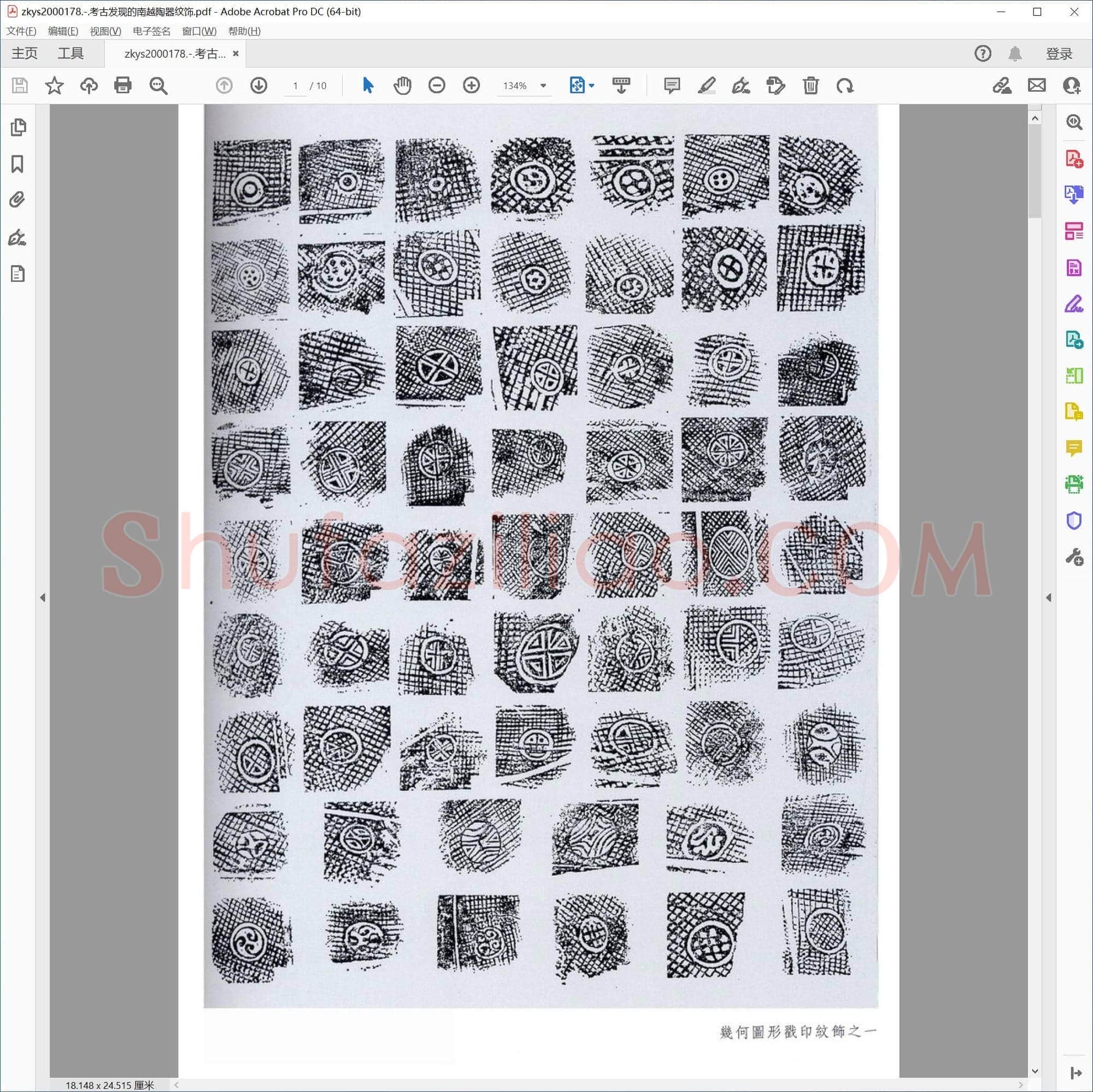Zoom out with the minus button
1093x1092 pixels.
(437, 85)
